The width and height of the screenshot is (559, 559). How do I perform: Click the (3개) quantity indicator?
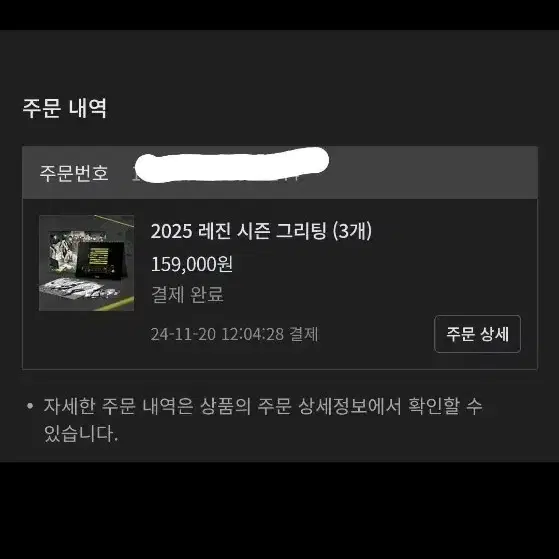pos(352,231)
